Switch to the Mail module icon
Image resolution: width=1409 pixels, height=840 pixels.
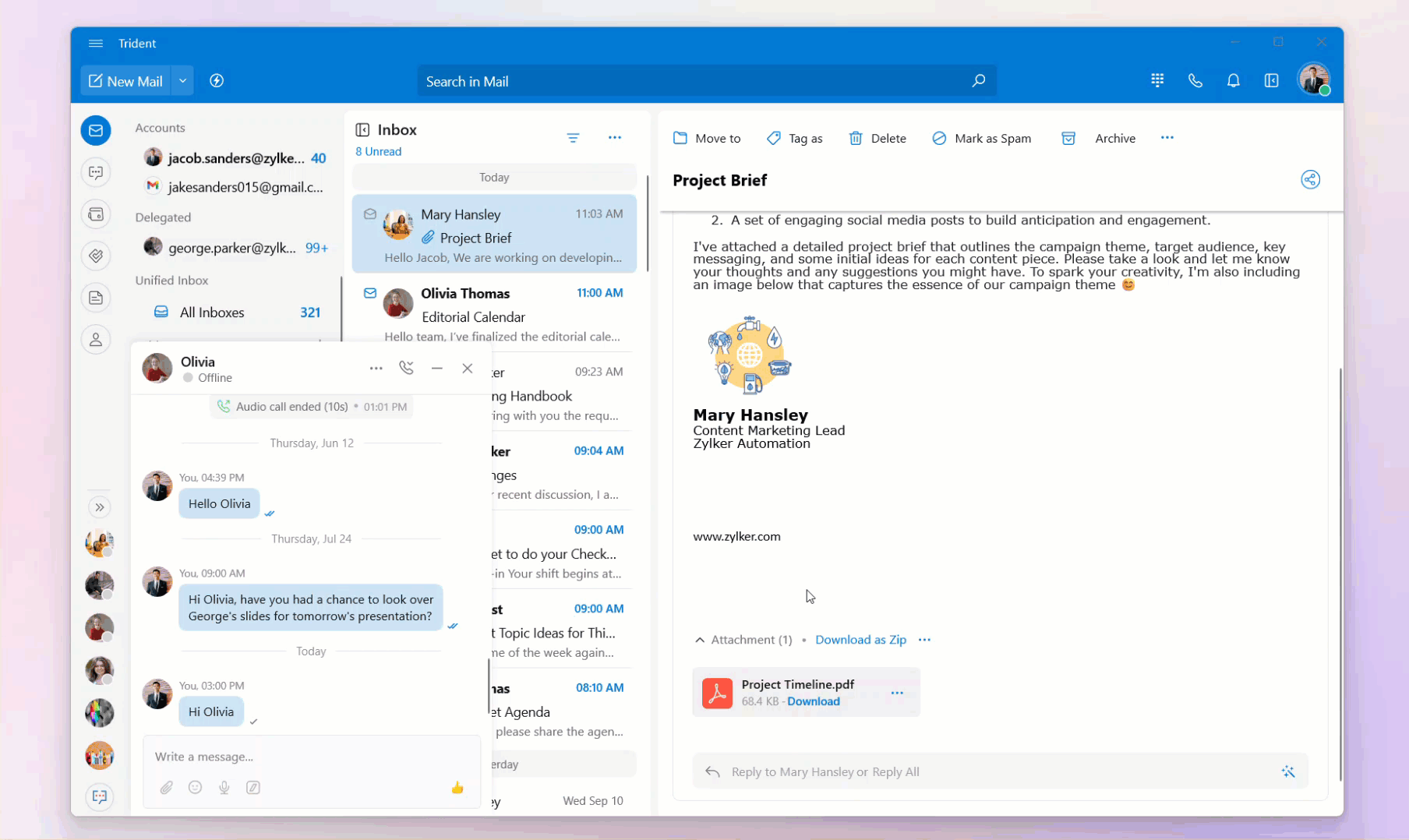[96, 130]
